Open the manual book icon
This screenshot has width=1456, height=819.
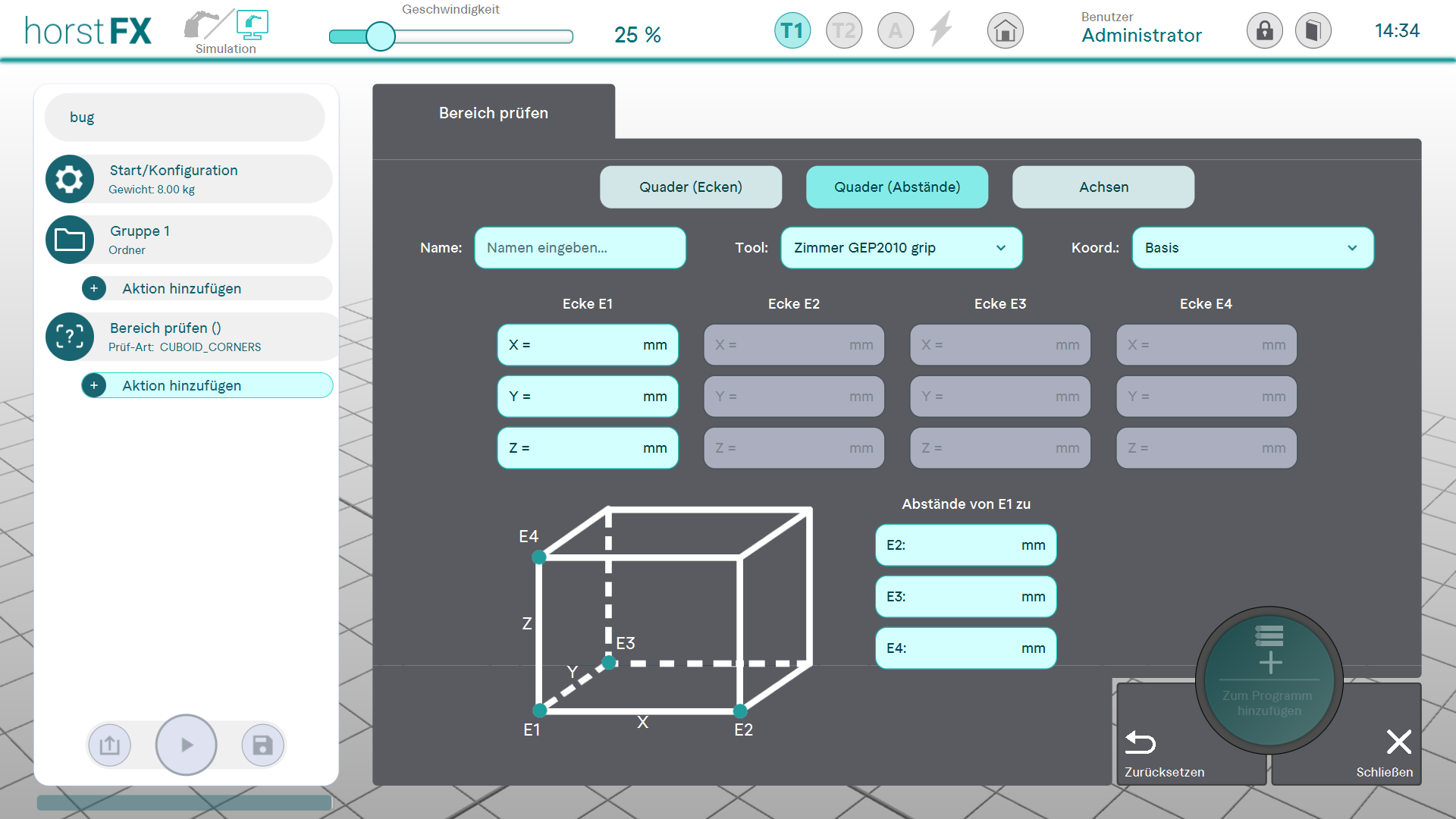click(1313, 31)
